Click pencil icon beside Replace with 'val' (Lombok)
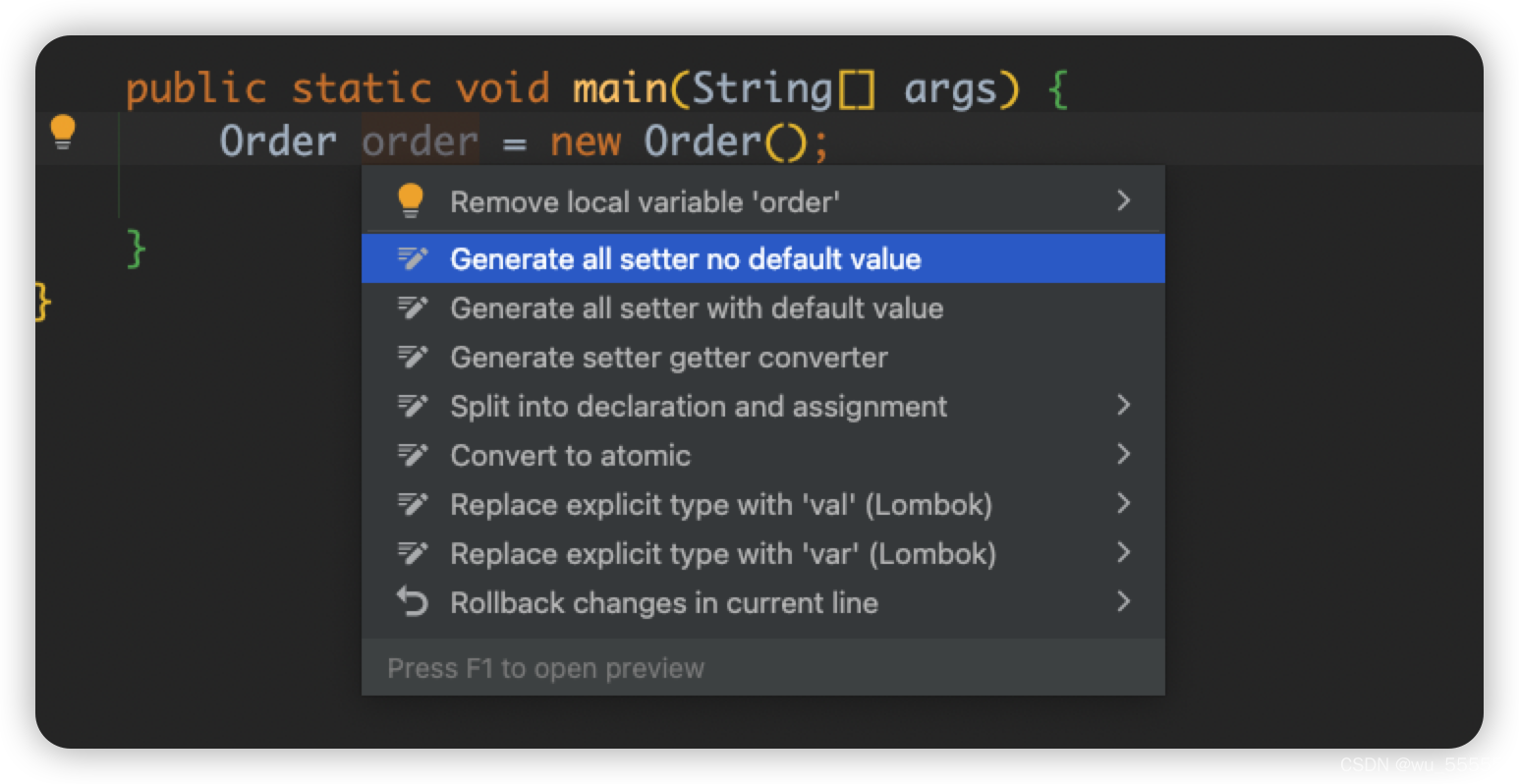Viewport: 1519px width, 784px height. (412, 504)
